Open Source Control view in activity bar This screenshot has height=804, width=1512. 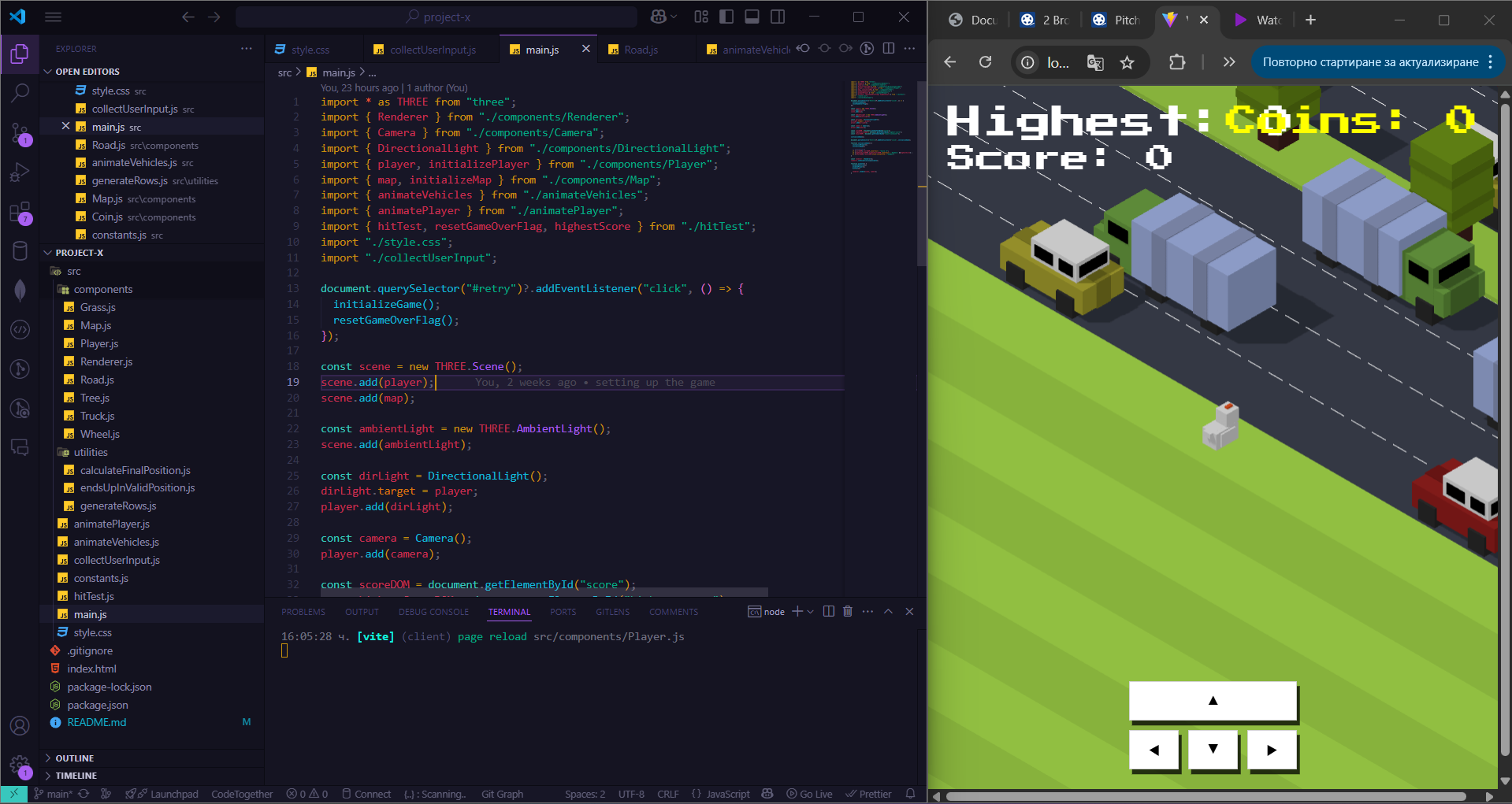(20, 132)
